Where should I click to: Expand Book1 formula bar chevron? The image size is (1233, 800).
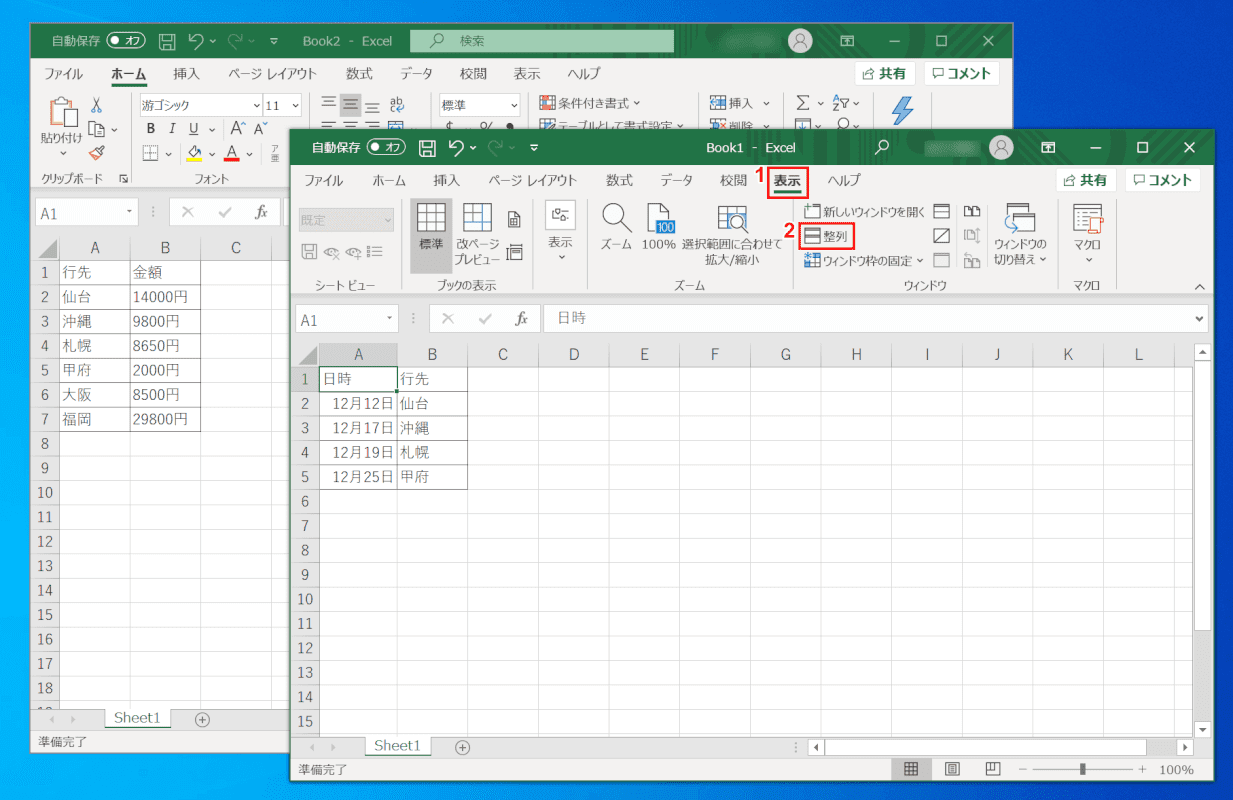(x=1200, y=319)
